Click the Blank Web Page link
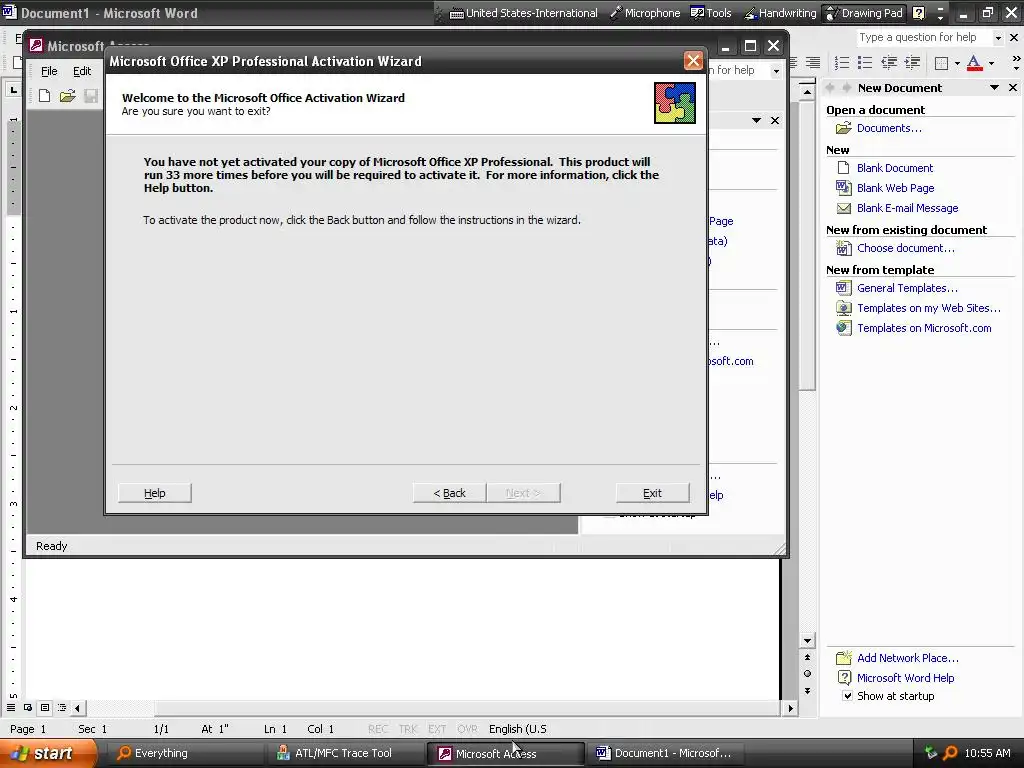This screenshot has width=1024, height=768. 895,188
